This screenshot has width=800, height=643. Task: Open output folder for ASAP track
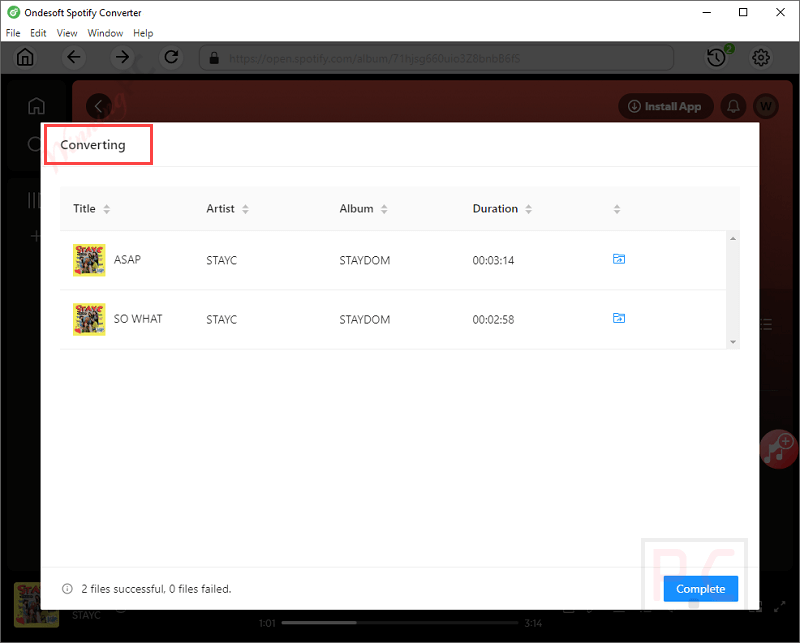click(618, 259)
